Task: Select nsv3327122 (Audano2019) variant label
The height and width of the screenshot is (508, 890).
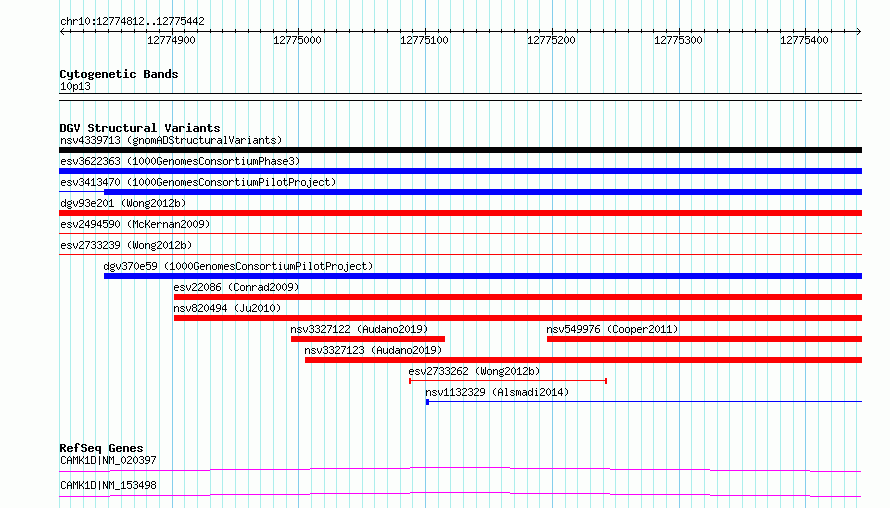Action: click(359, 329)
